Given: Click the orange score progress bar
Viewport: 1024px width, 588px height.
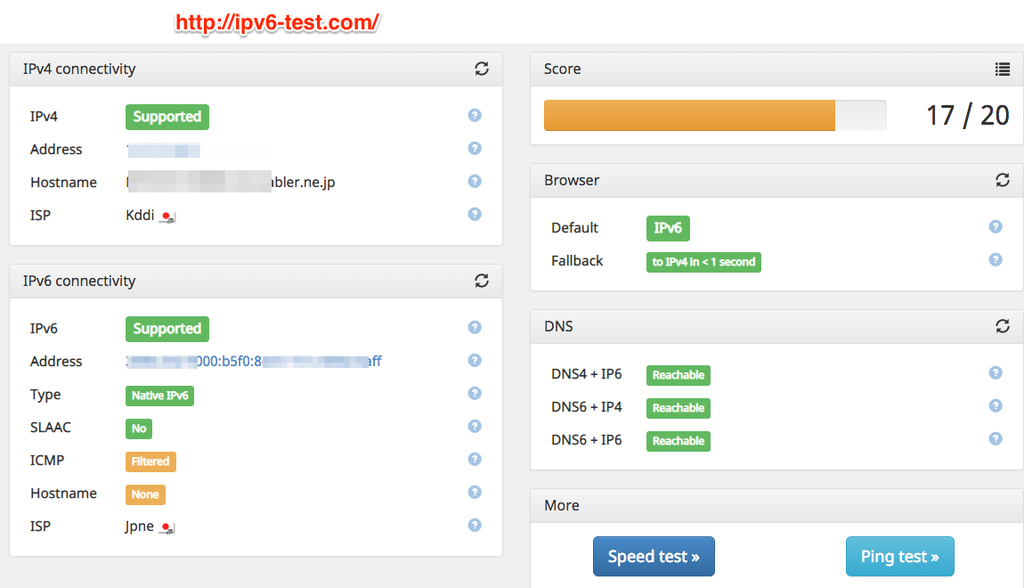Looking at the screenshot, I should click(x=689, y=116).
